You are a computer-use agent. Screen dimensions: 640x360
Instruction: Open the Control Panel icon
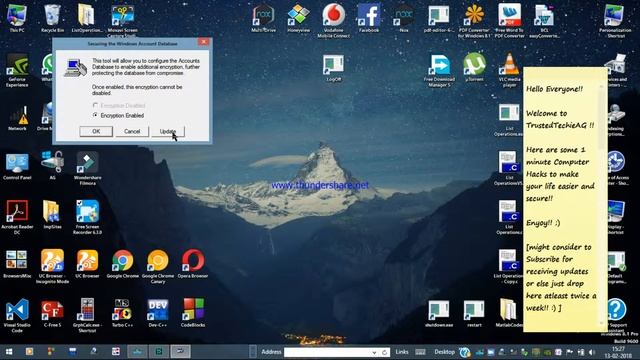17,166
